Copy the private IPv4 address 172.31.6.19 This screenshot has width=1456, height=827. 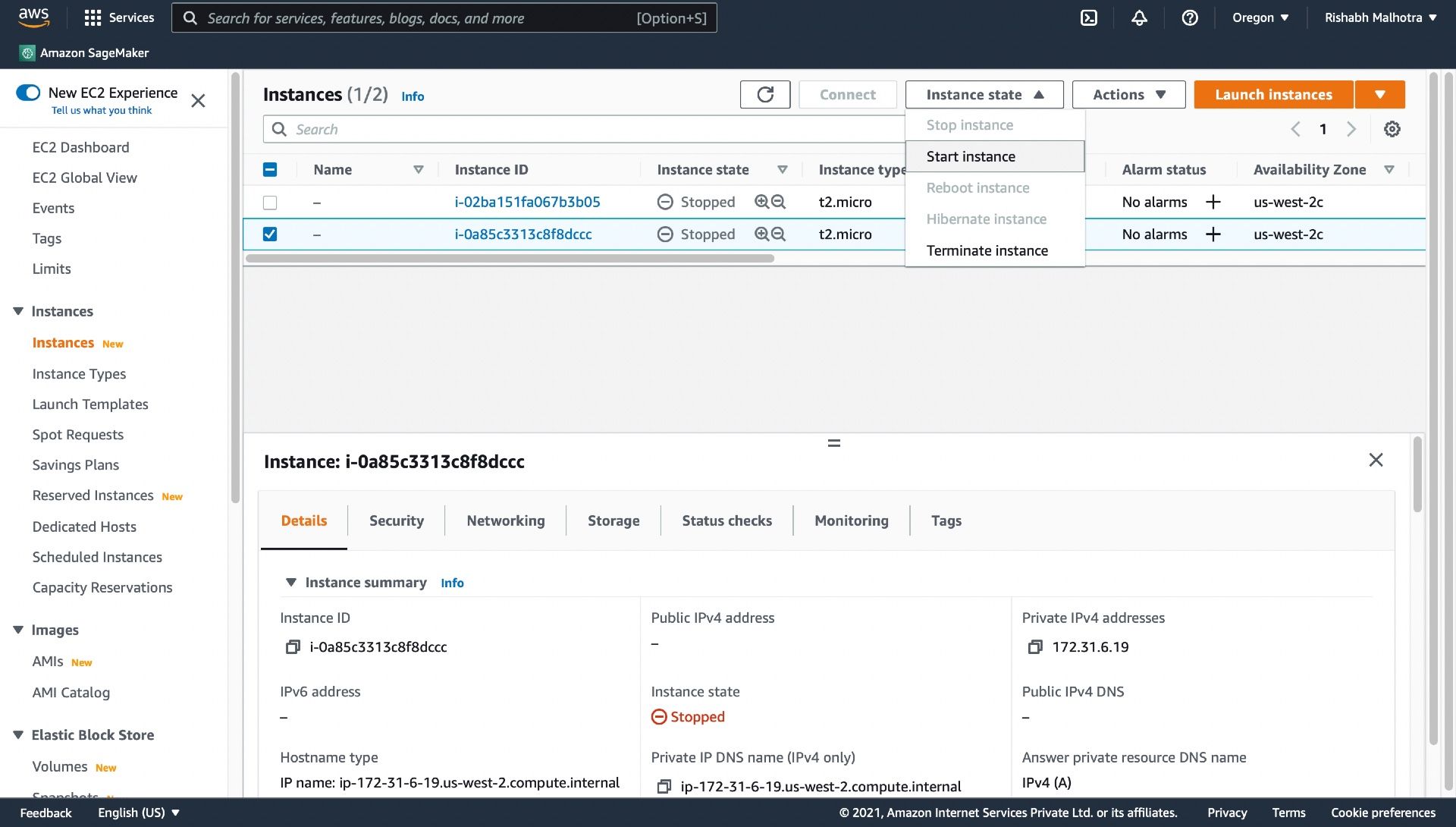pyautogui.click(x=1034, y=647)
